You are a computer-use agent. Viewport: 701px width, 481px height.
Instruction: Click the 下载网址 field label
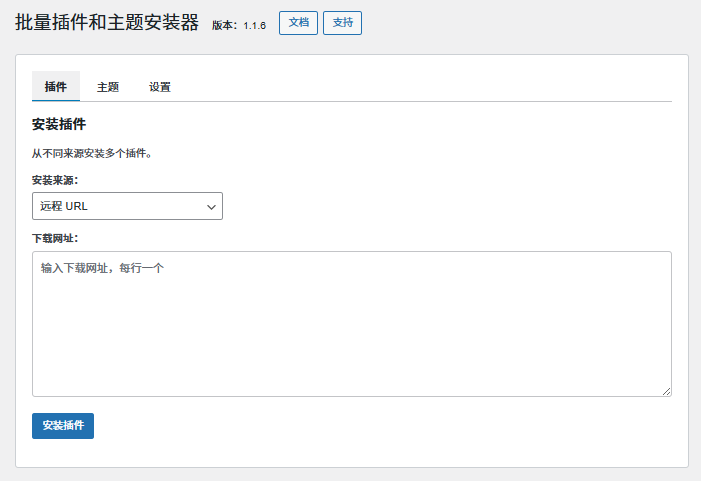pyautogui.click(x=55, y=238)
